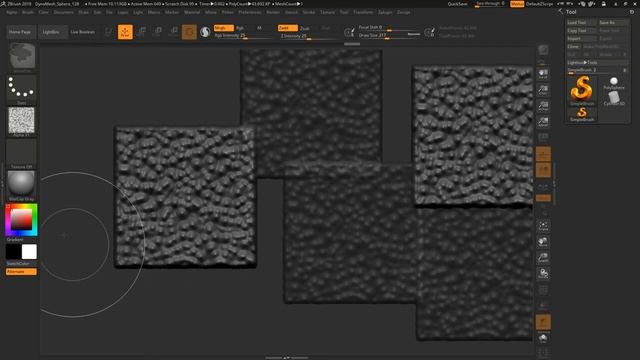Viewport: 640px width, 360px height.
Task: Activate the Draw mode button
Action: [125, 32]
